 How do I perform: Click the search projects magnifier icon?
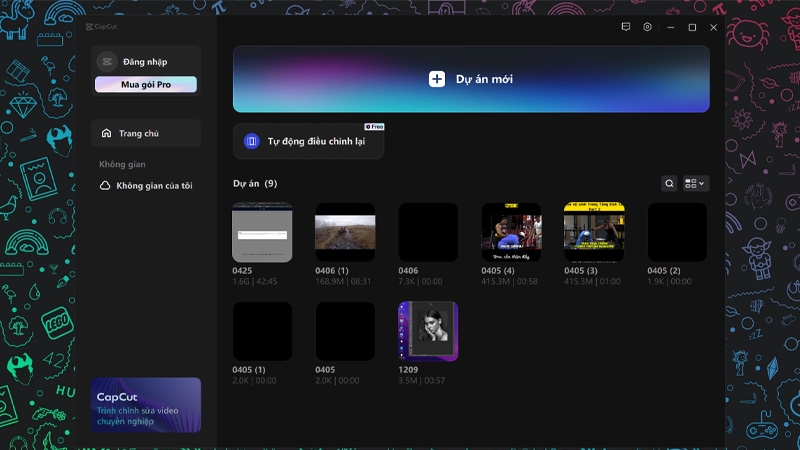click(x=669, y=184)
